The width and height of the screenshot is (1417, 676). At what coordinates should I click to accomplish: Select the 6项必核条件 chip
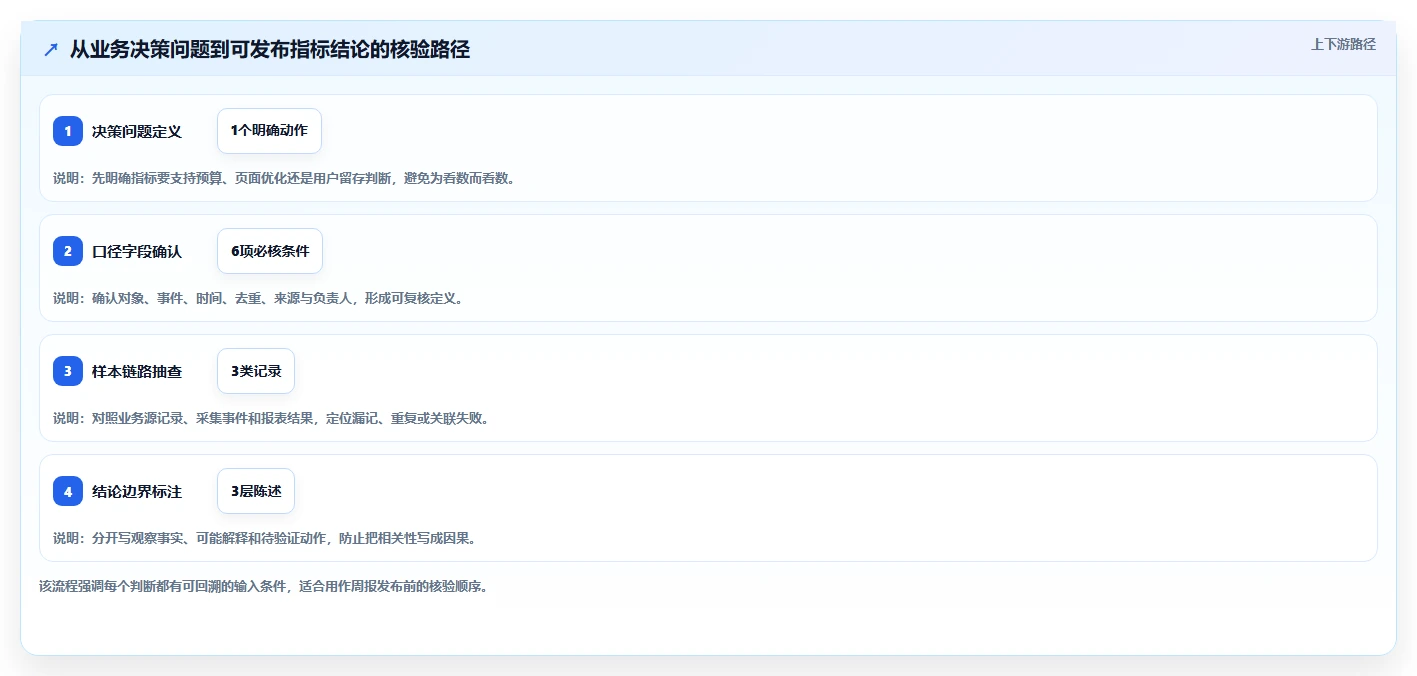point(270,251)
